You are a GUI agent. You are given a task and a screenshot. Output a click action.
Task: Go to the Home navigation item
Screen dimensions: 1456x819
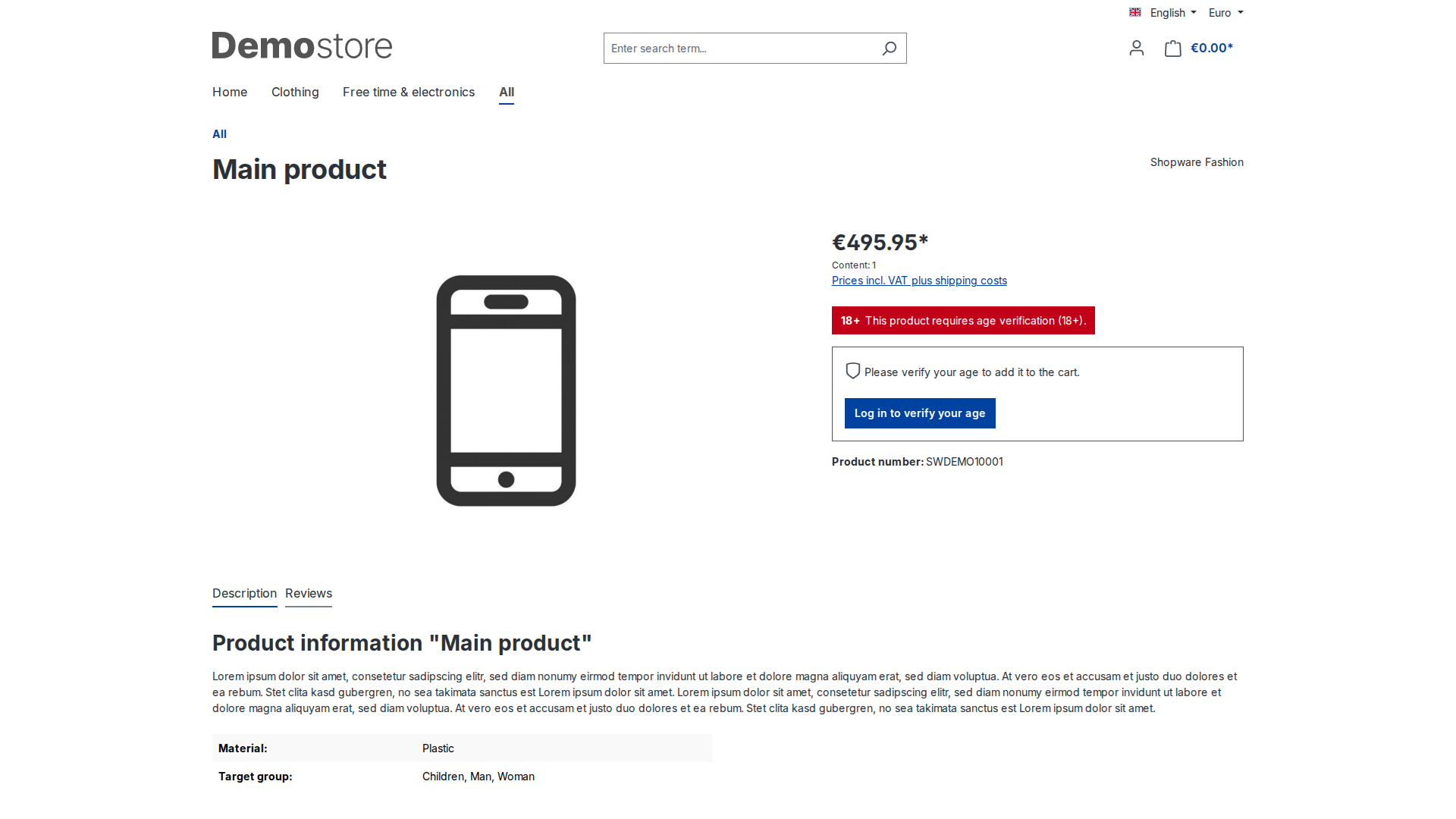230,92
